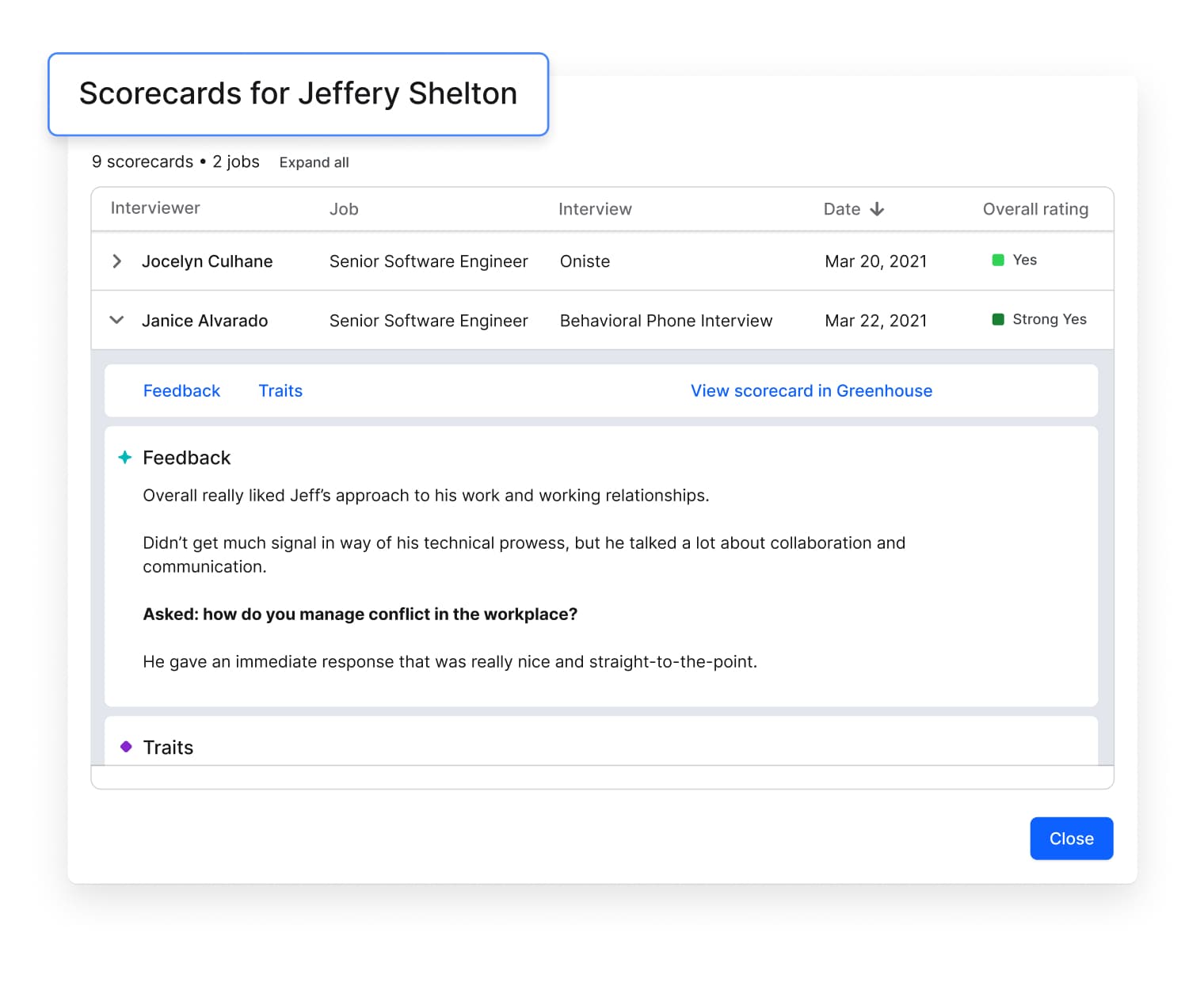Select the Janice Alvarado interviewer name
The width and height of the screenshot is (1204, 982).
(204, 321)
